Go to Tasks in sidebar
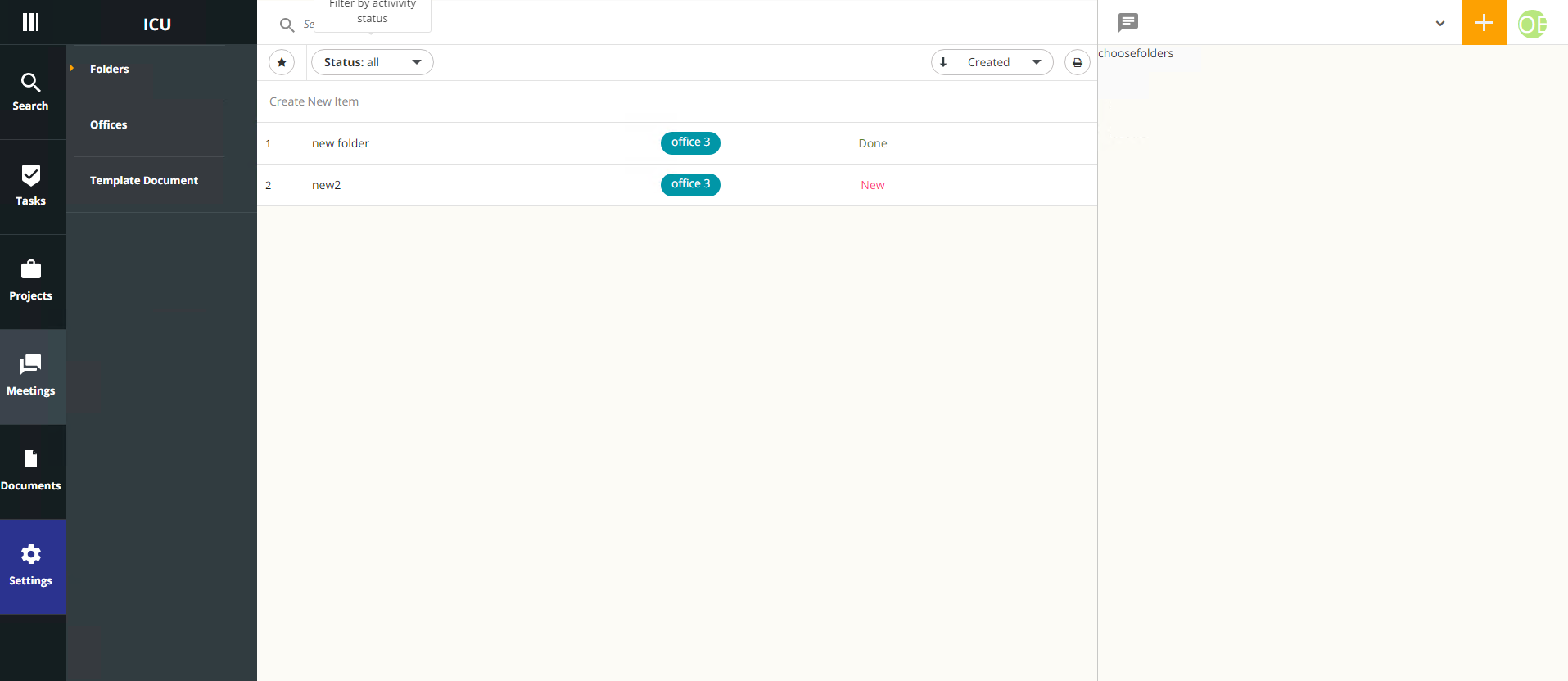The height and width of the screenshot is (681, 1568). [x=31, y=187]
